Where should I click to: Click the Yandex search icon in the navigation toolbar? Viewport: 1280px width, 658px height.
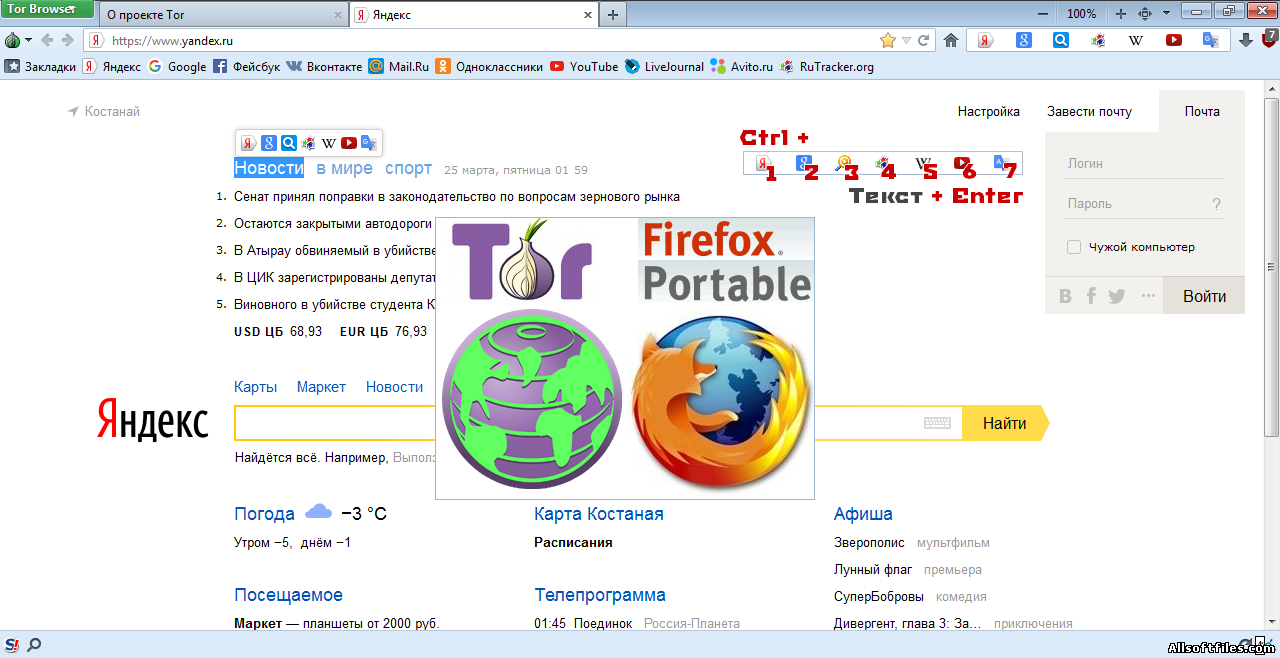click(985, 40)
